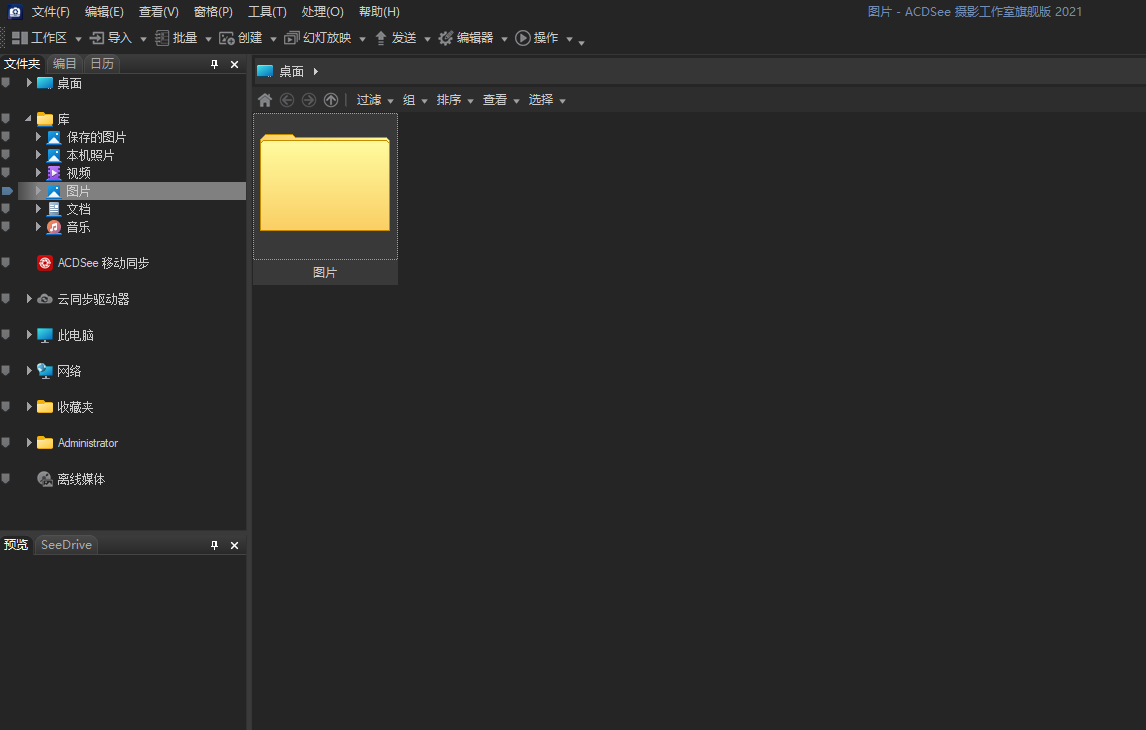Image resolution: width=1146 pixels, height=730 pixels.
Task: Select the 本机照片 library folder
Action: click(x=90, y=156)
